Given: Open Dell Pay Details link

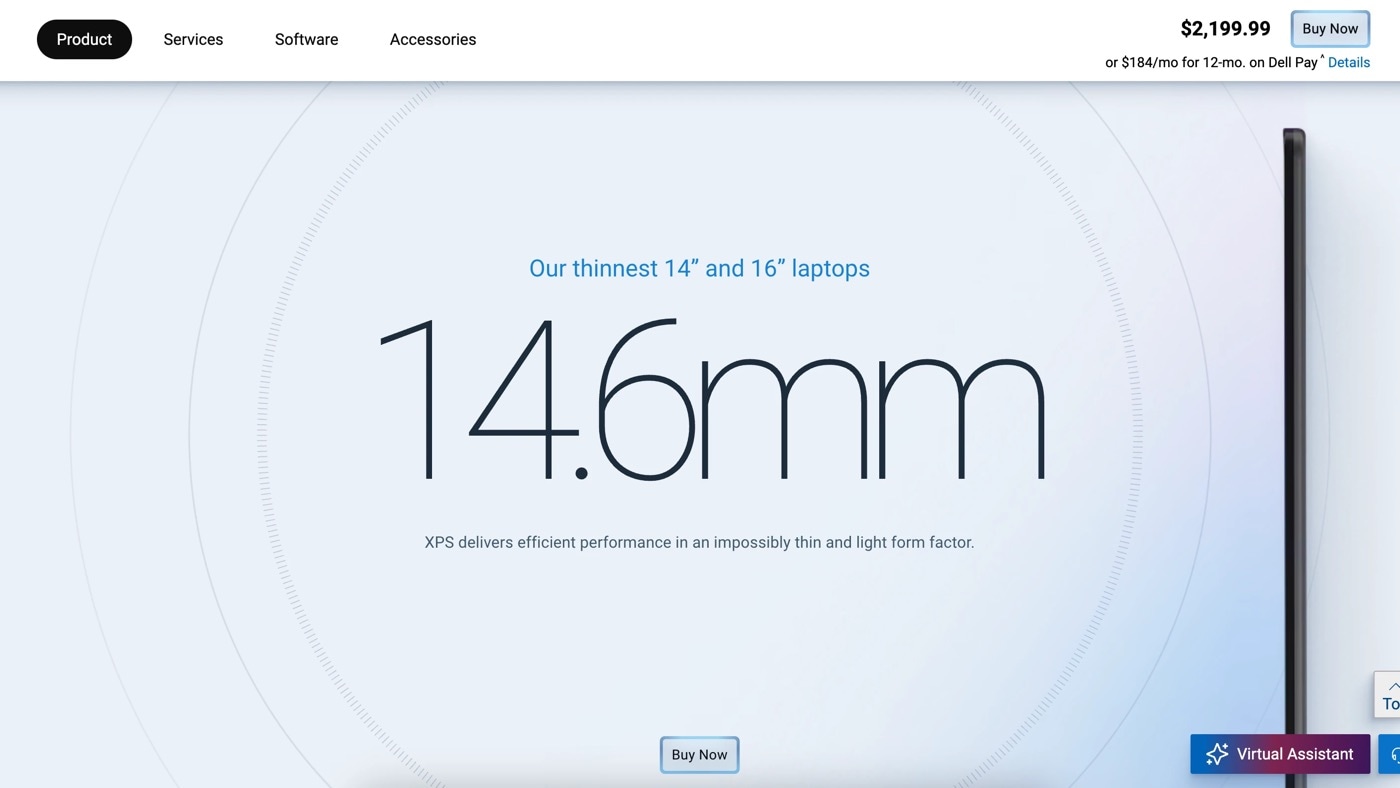Looking at the screenshot, I should click(1349, 62).
